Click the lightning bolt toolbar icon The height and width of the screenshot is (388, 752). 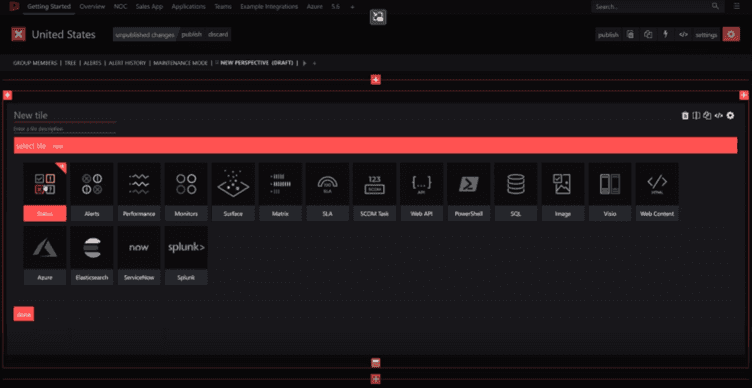tap(665, 35)
